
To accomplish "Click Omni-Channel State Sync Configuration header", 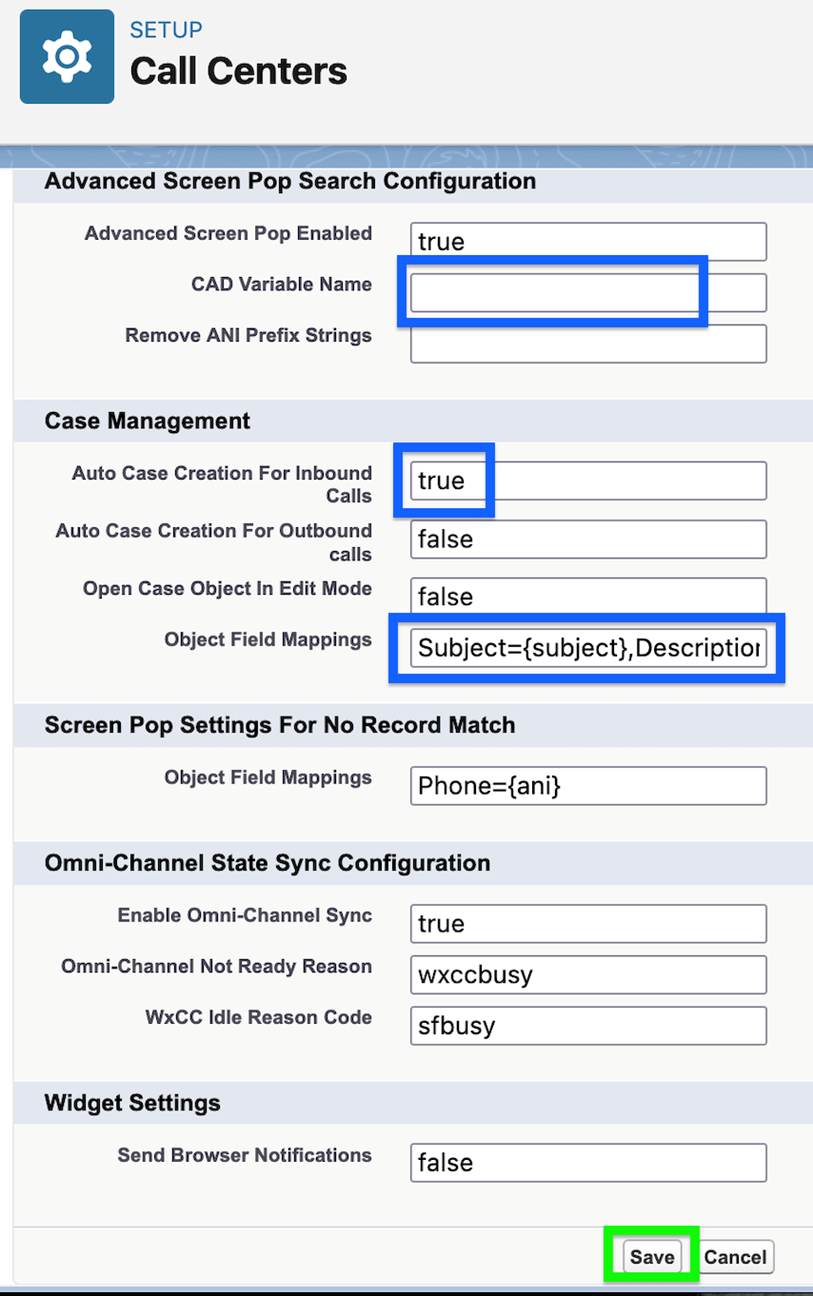I will 268,863.
